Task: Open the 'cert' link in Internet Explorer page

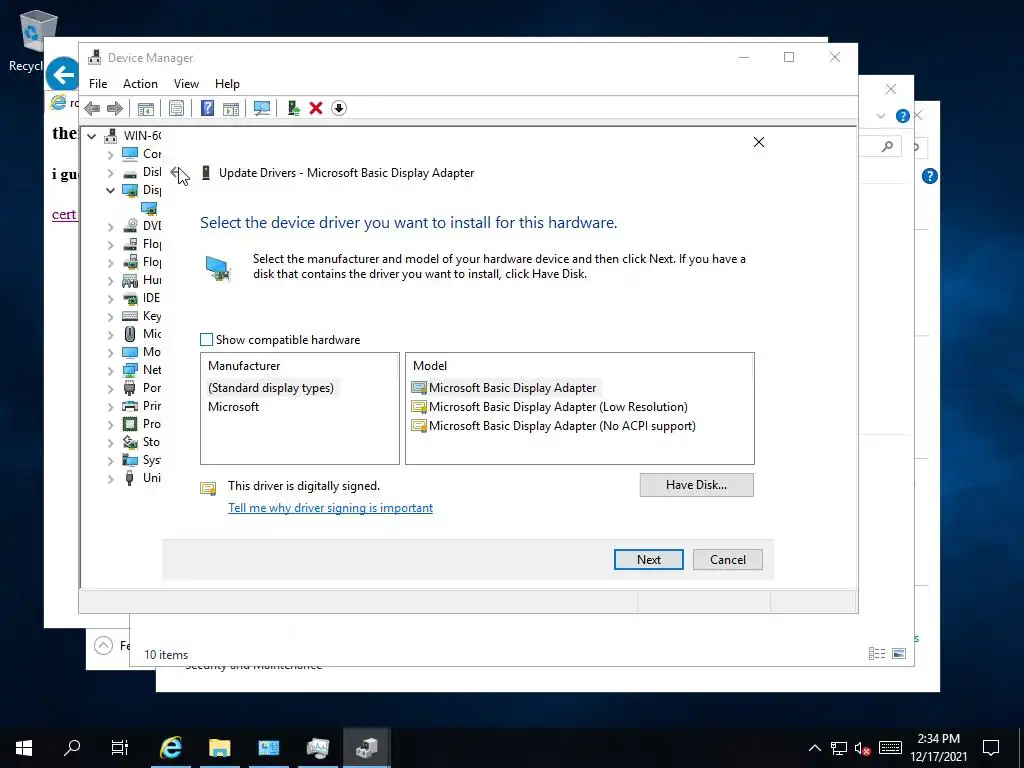Action: point(64,214)
